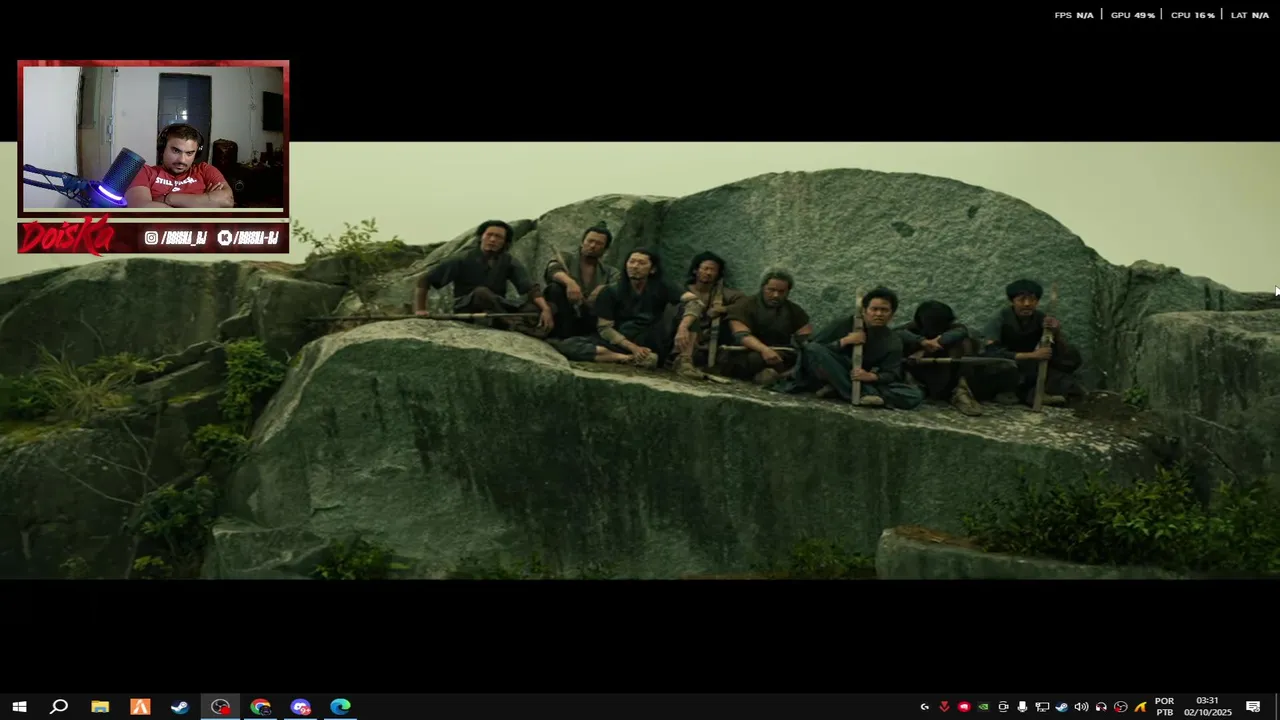The width and height of the screenshot is (1280, 720).
Task: Click the OBS icon in system tray
Action: tap(1121, 706)
